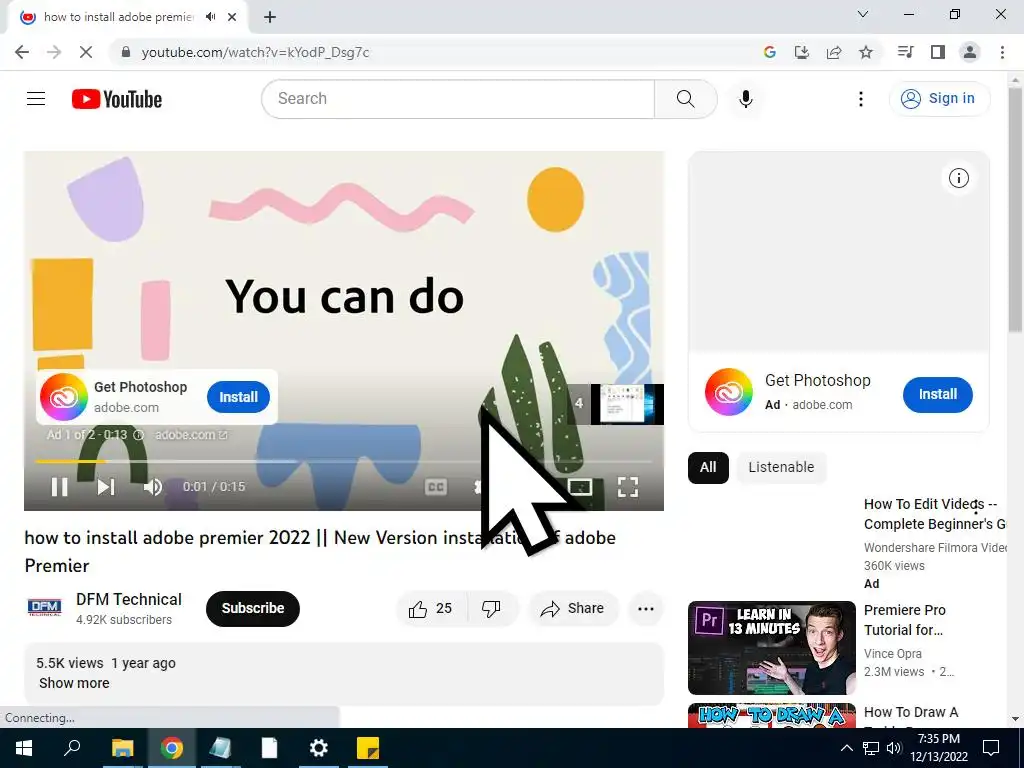Switch player to theater mode
1024x768 pixels.
580,487
